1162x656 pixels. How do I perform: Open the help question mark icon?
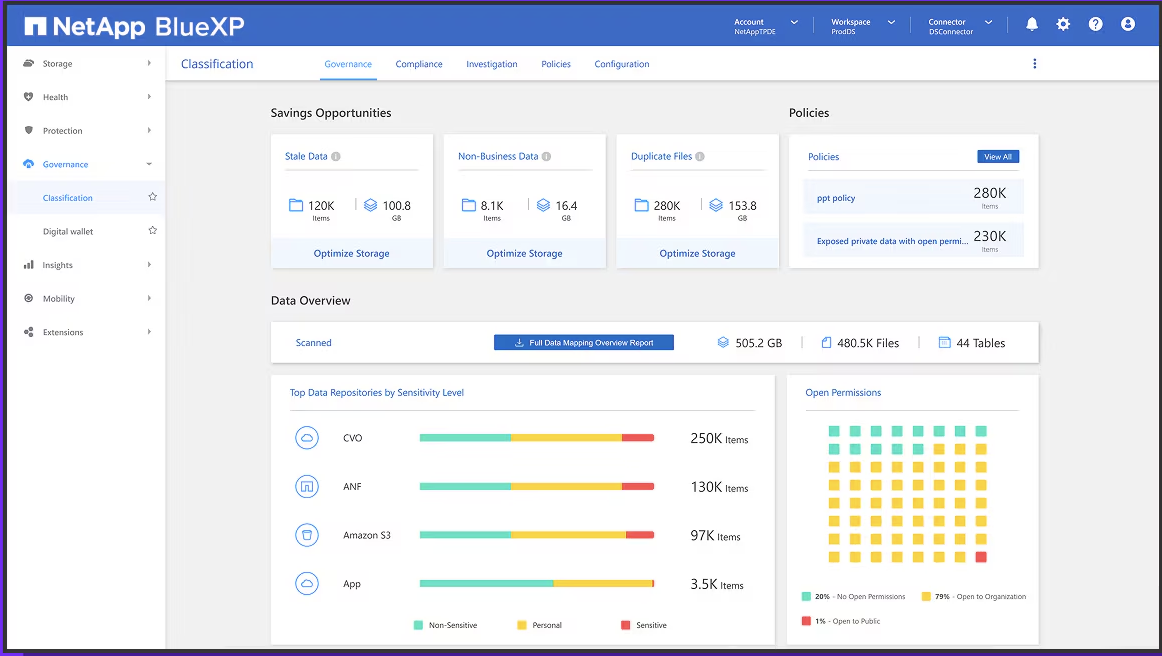tap(1095, 24)
